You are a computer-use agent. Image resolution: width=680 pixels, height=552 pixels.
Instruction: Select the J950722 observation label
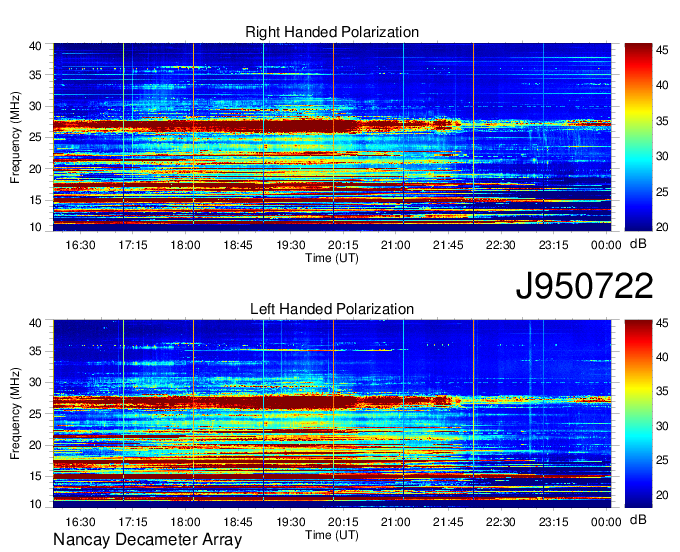coord(584,286)
